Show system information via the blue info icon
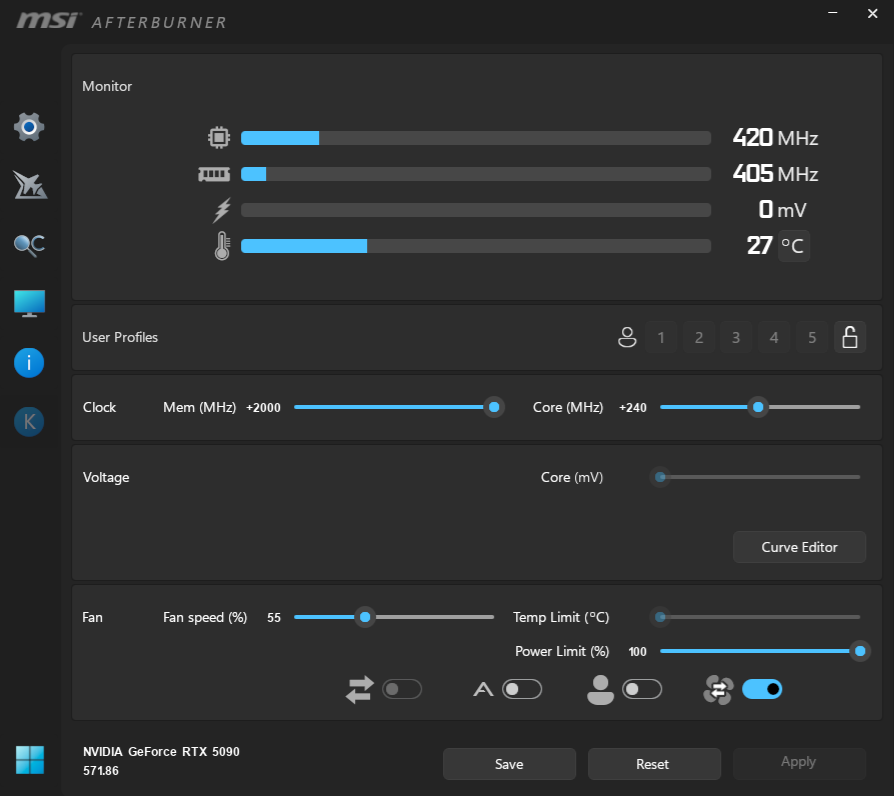The image size is (894, 796). (29, 363)
